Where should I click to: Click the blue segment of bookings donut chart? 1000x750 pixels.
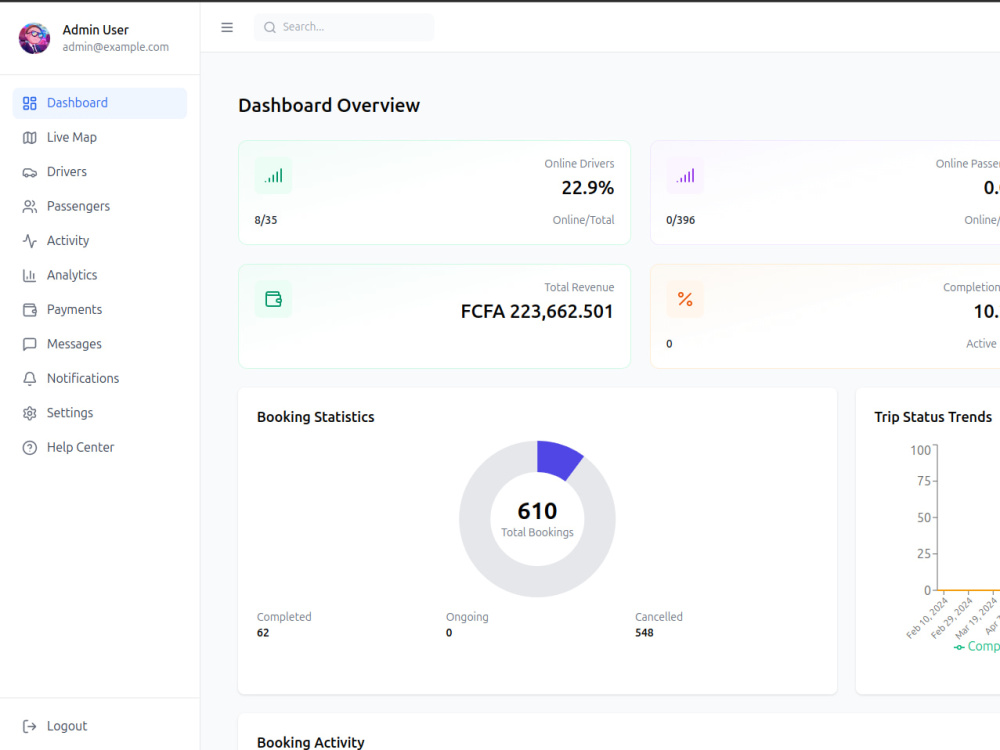click(x=557, y=459)
